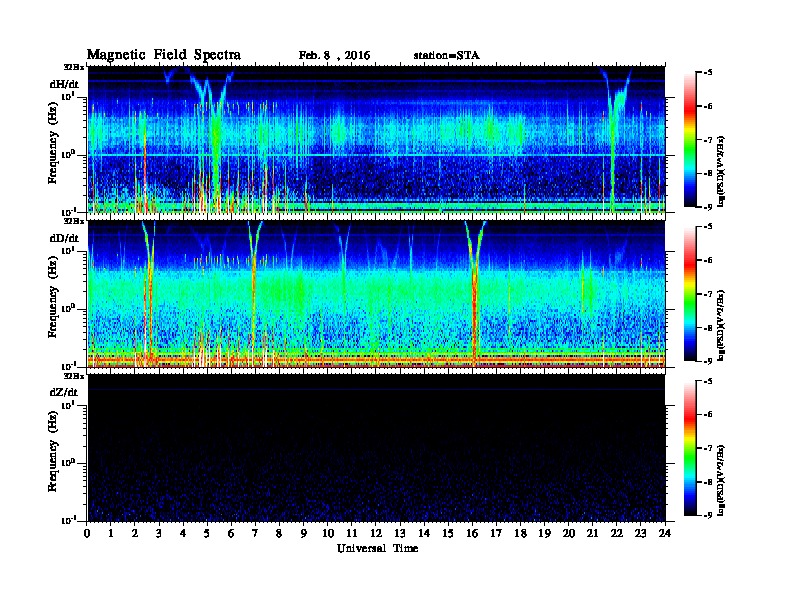
Task: Click "Frequency (Hz)" axis label of dH/dt panel
Action: point(53,141)
